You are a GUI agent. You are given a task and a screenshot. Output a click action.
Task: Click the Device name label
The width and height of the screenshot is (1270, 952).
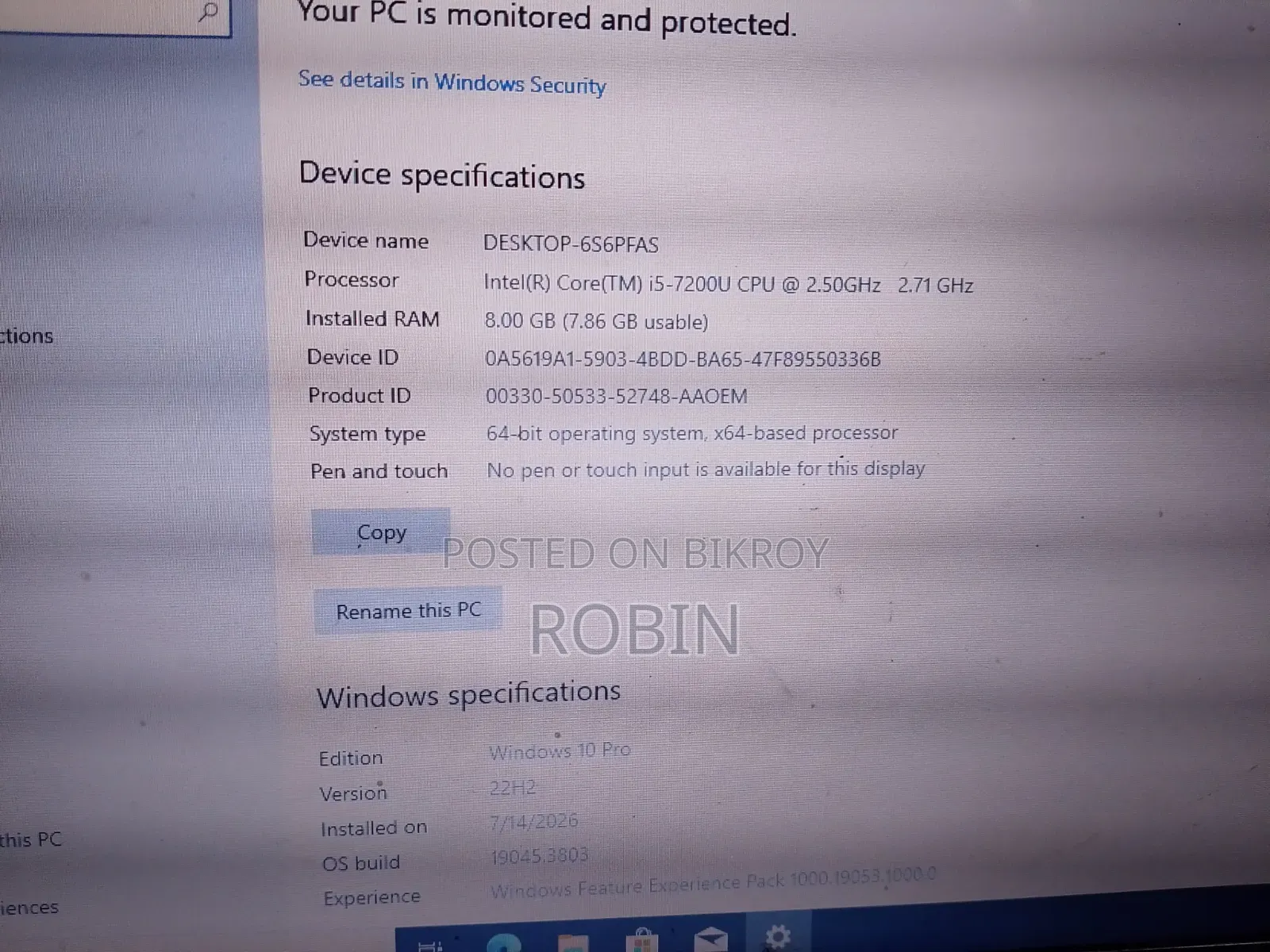pyautogui.click(x=366, y=240)
